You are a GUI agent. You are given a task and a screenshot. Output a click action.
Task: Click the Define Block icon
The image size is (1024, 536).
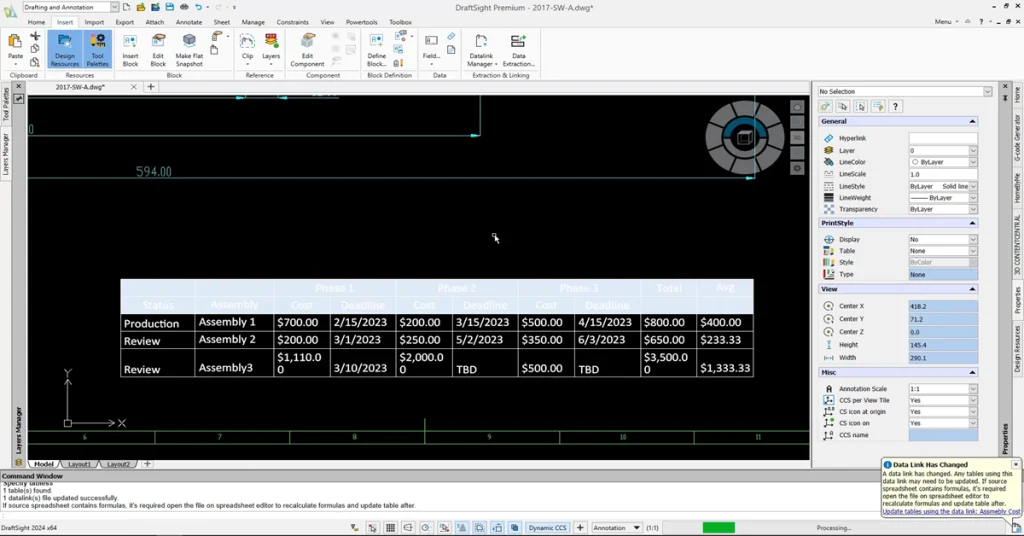click(x=377, y=48)
